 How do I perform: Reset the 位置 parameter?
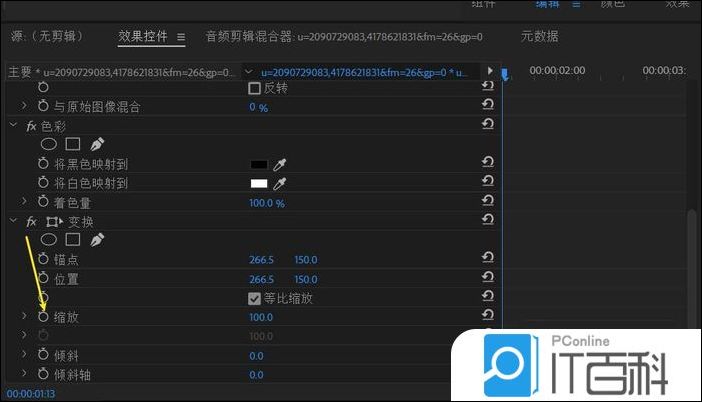coord(488,277)
